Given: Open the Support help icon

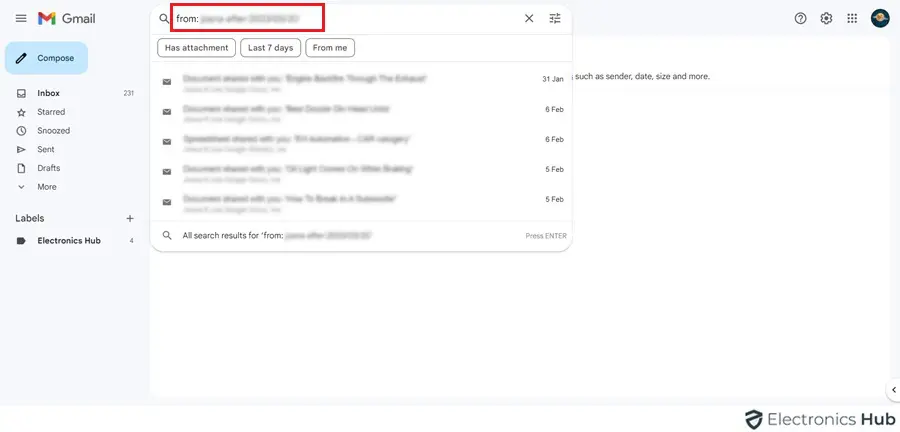Looking at the screenshot, I should click(800, 18).
